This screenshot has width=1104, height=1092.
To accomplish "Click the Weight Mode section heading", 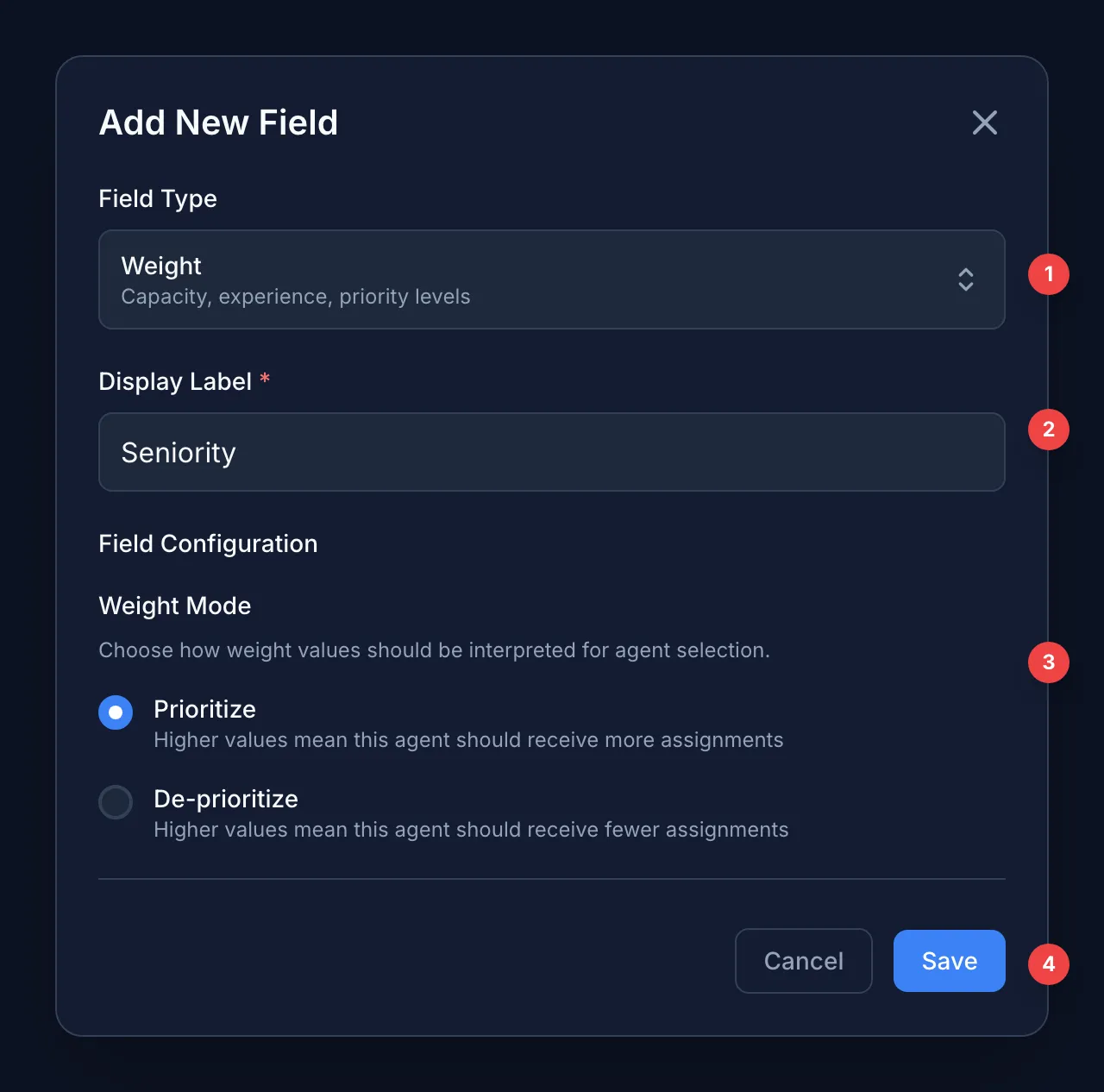I will 174,606.
